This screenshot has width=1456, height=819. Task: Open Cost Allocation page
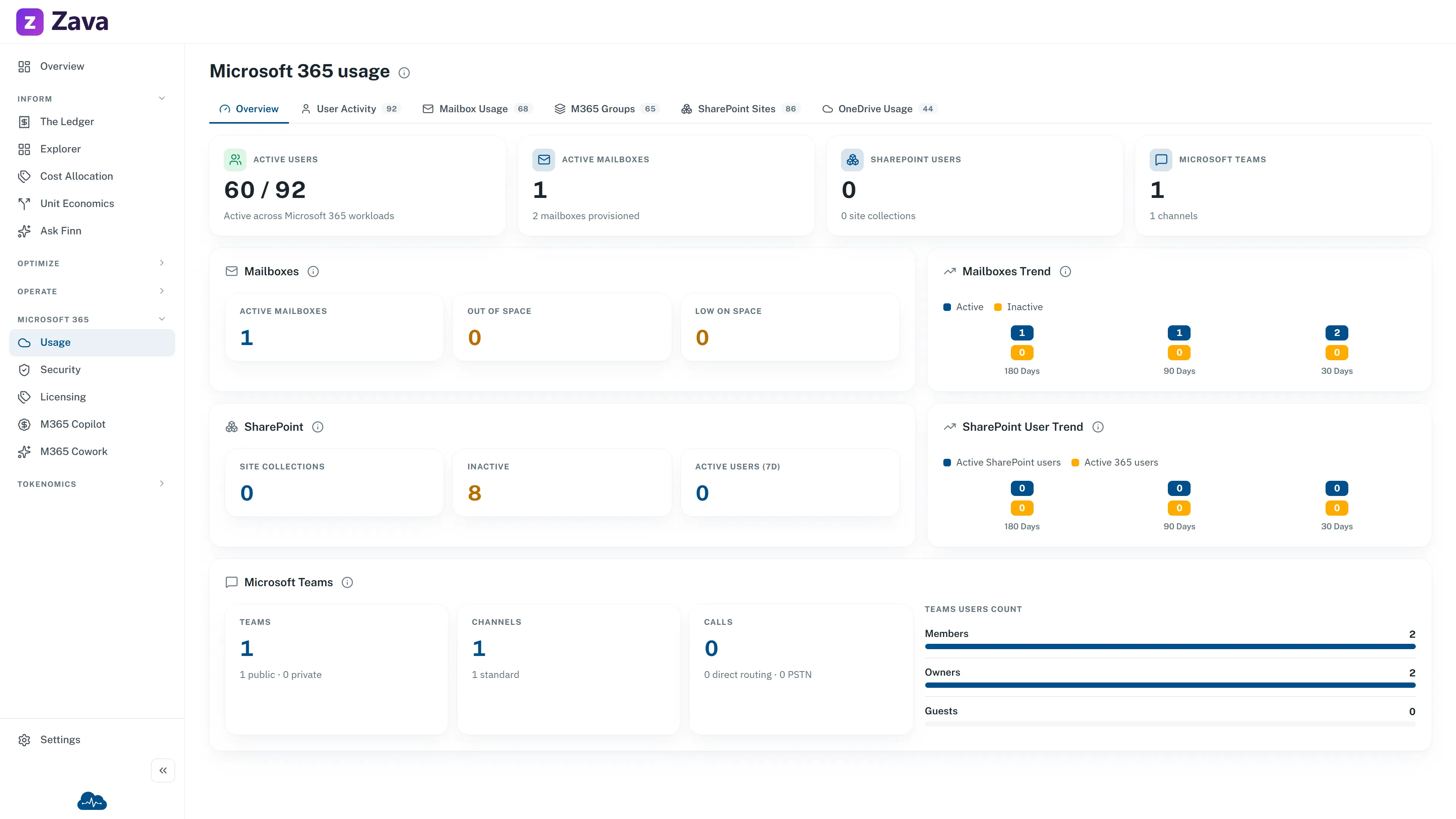(92, 176)
